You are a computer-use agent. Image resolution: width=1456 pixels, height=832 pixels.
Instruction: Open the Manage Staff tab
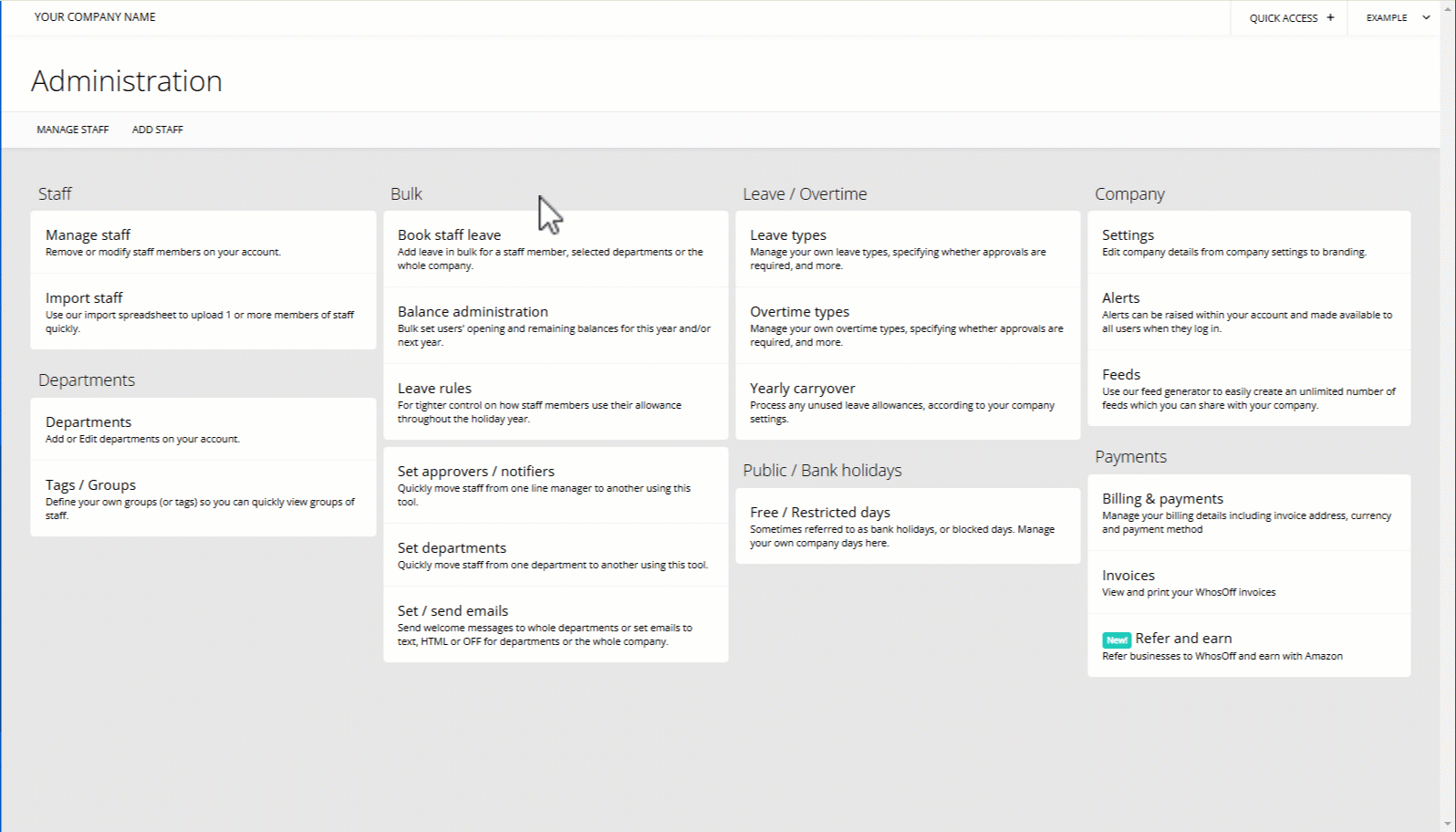[73, 130]
